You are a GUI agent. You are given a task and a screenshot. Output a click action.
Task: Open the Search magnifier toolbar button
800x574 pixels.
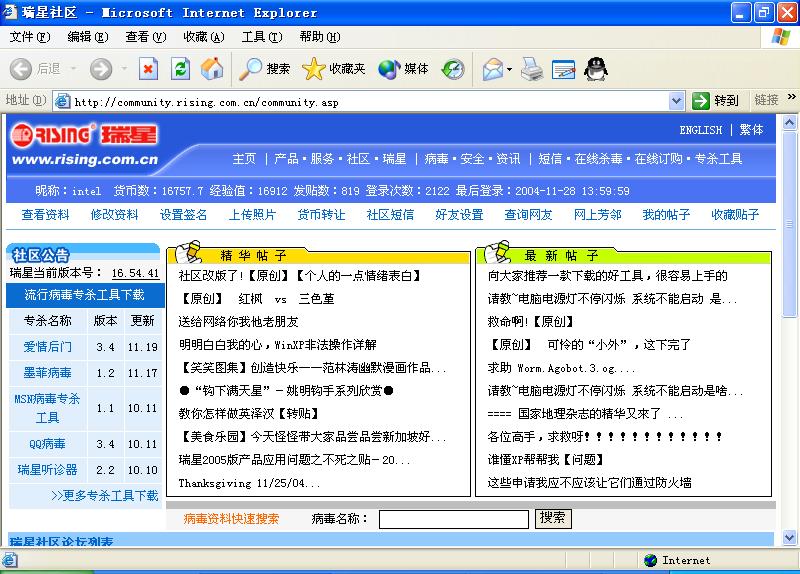click(265, 68)
